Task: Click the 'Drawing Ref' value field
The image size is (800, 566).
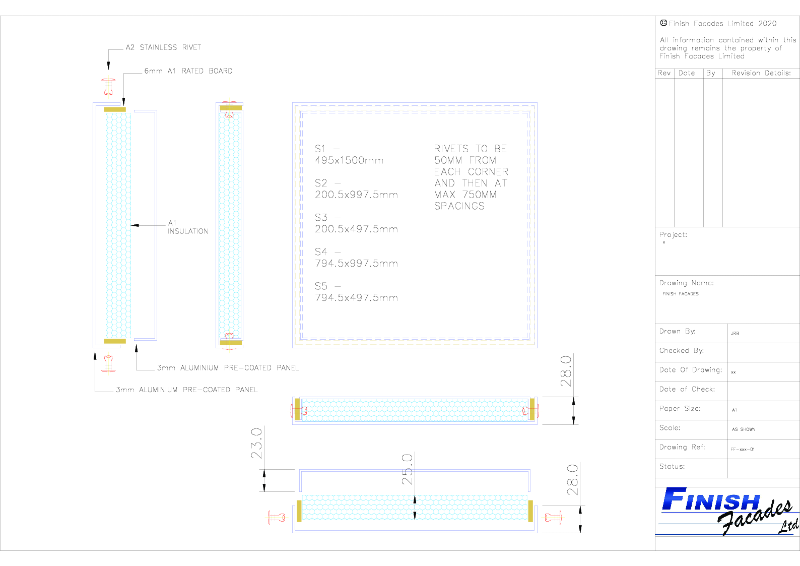Action: [761, 447]
